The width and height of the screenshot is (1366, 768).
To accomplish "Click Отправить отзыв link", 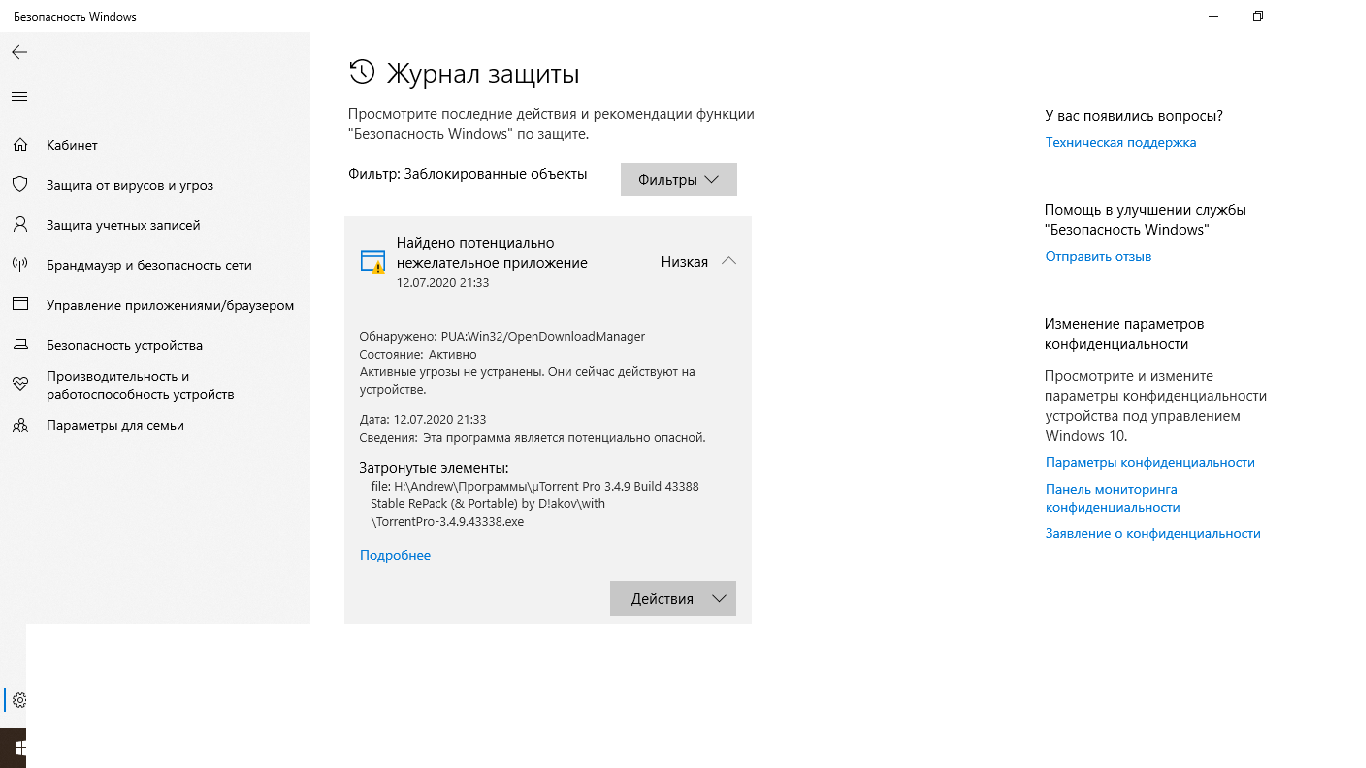I will tap(1098, 256).
